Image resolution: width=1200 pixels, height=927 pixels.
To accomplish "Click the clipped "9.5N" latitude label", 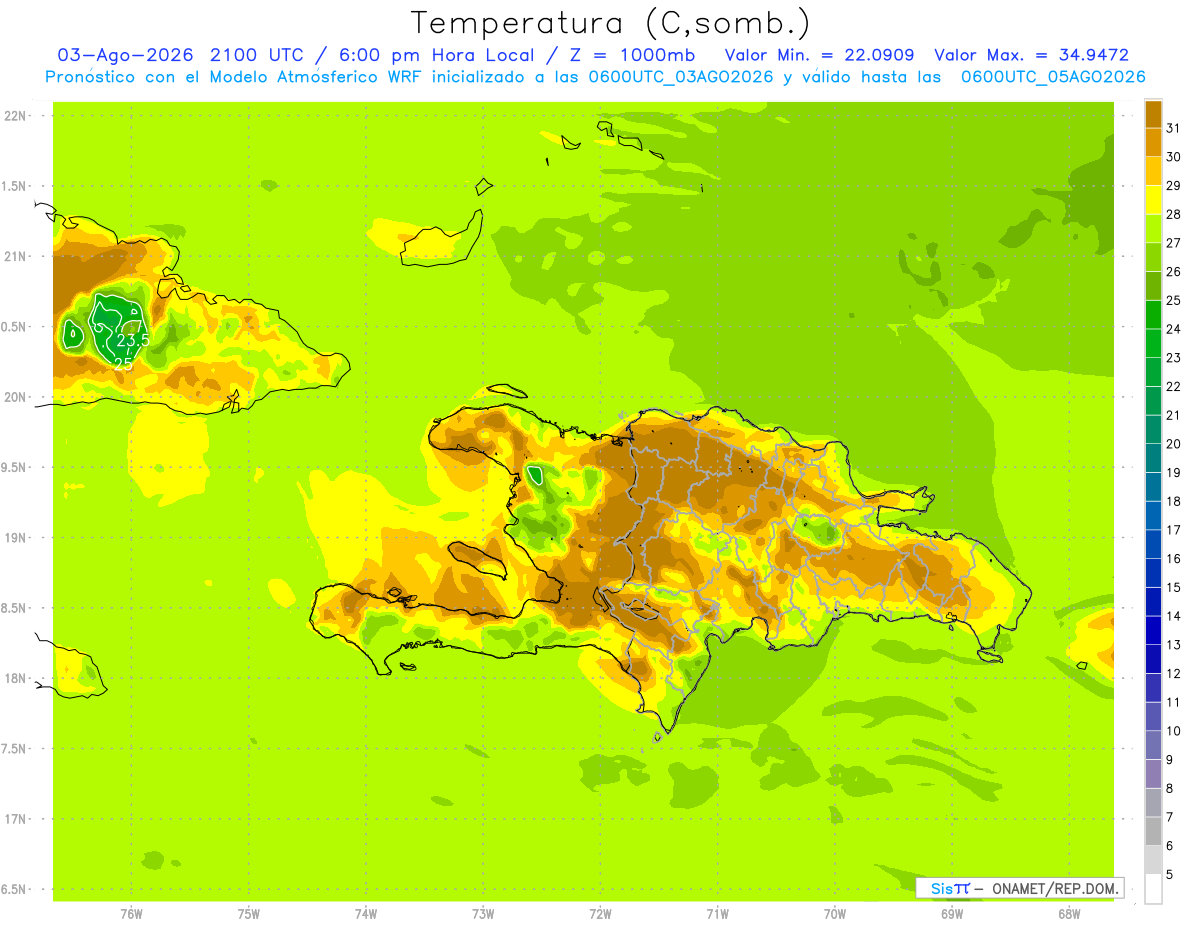I will 14,467.
